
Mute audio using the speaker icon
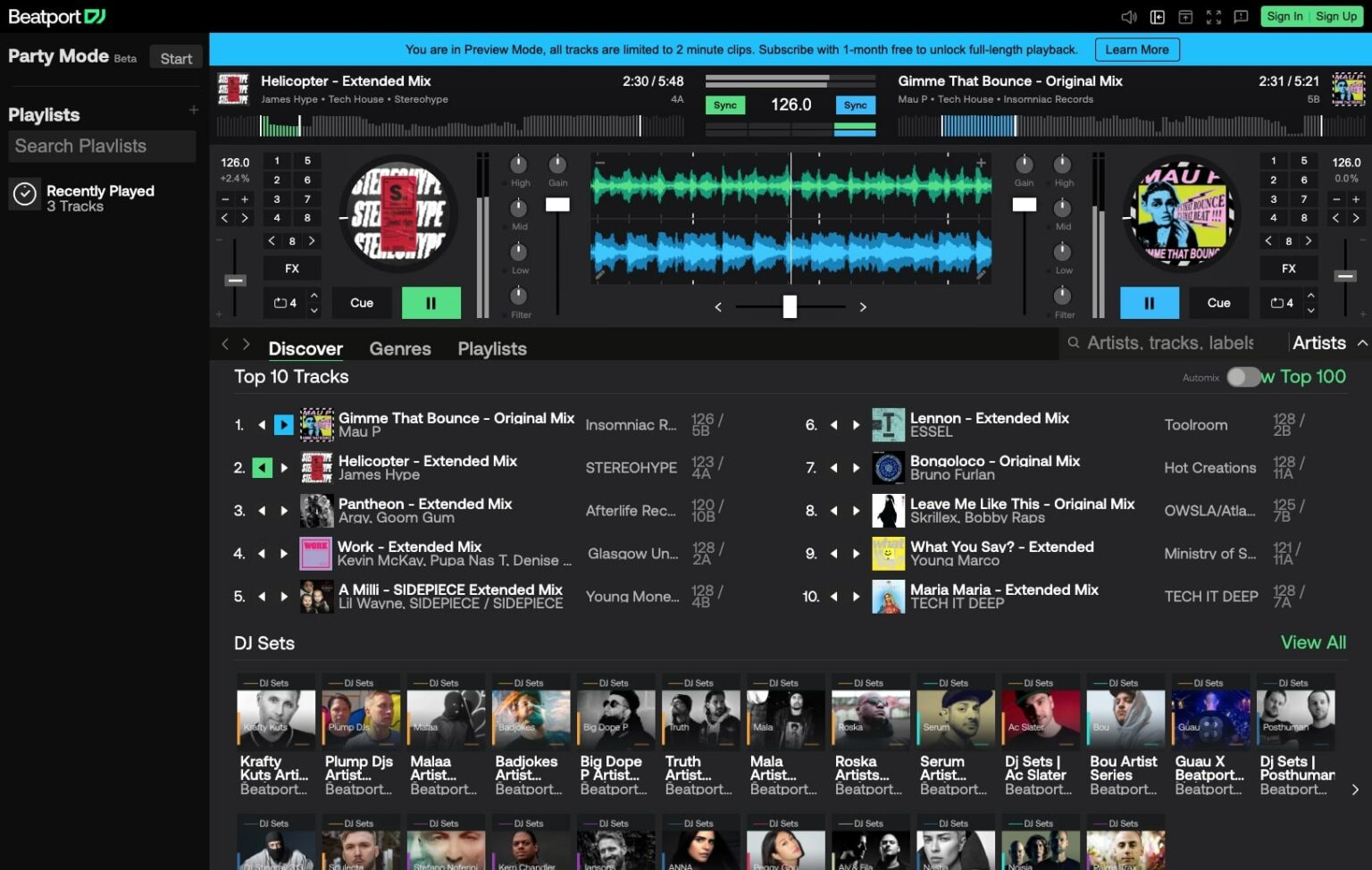click(1129, 16)
